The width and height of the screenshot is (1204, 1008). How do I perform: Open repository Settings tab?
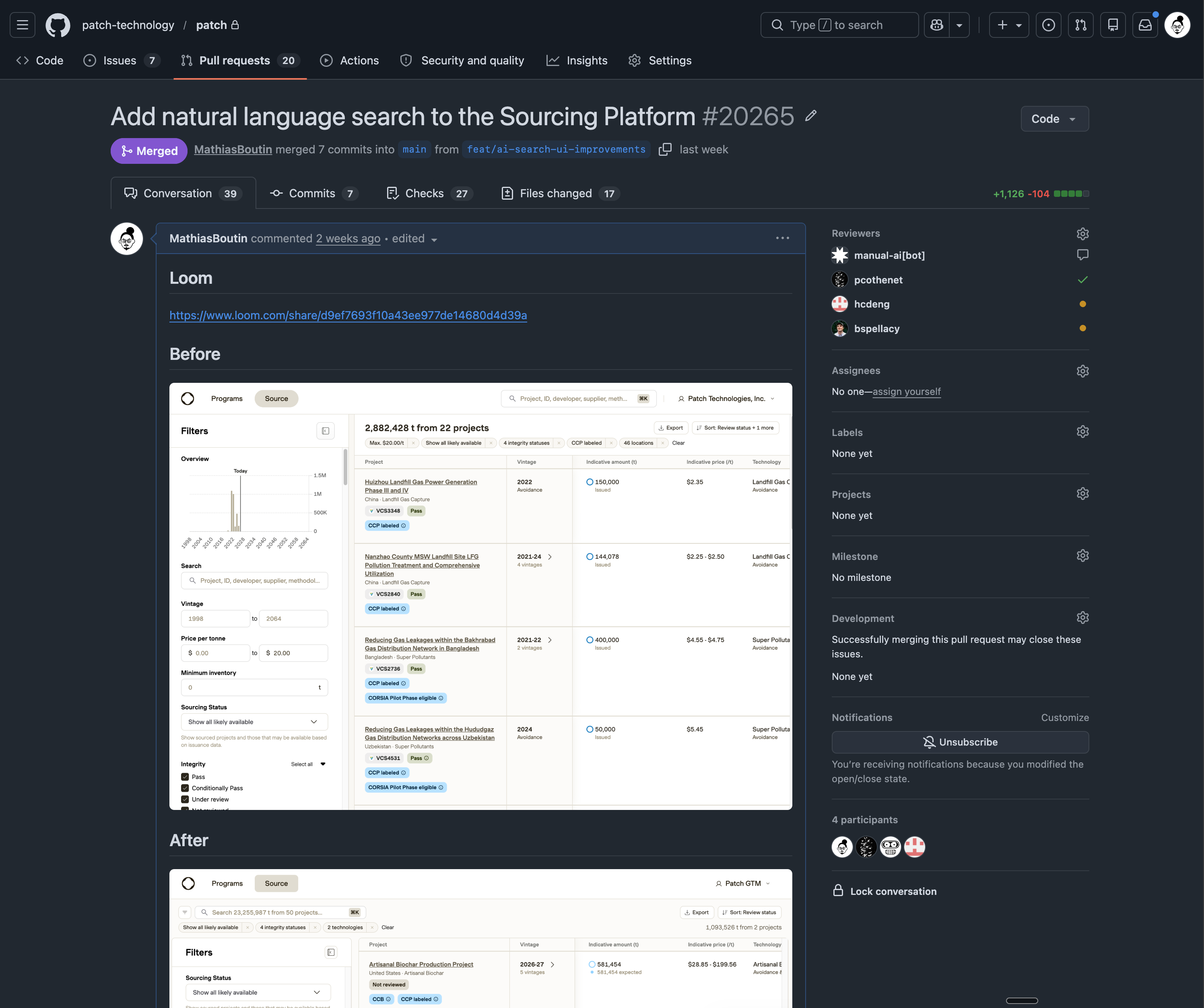[660, 60]
